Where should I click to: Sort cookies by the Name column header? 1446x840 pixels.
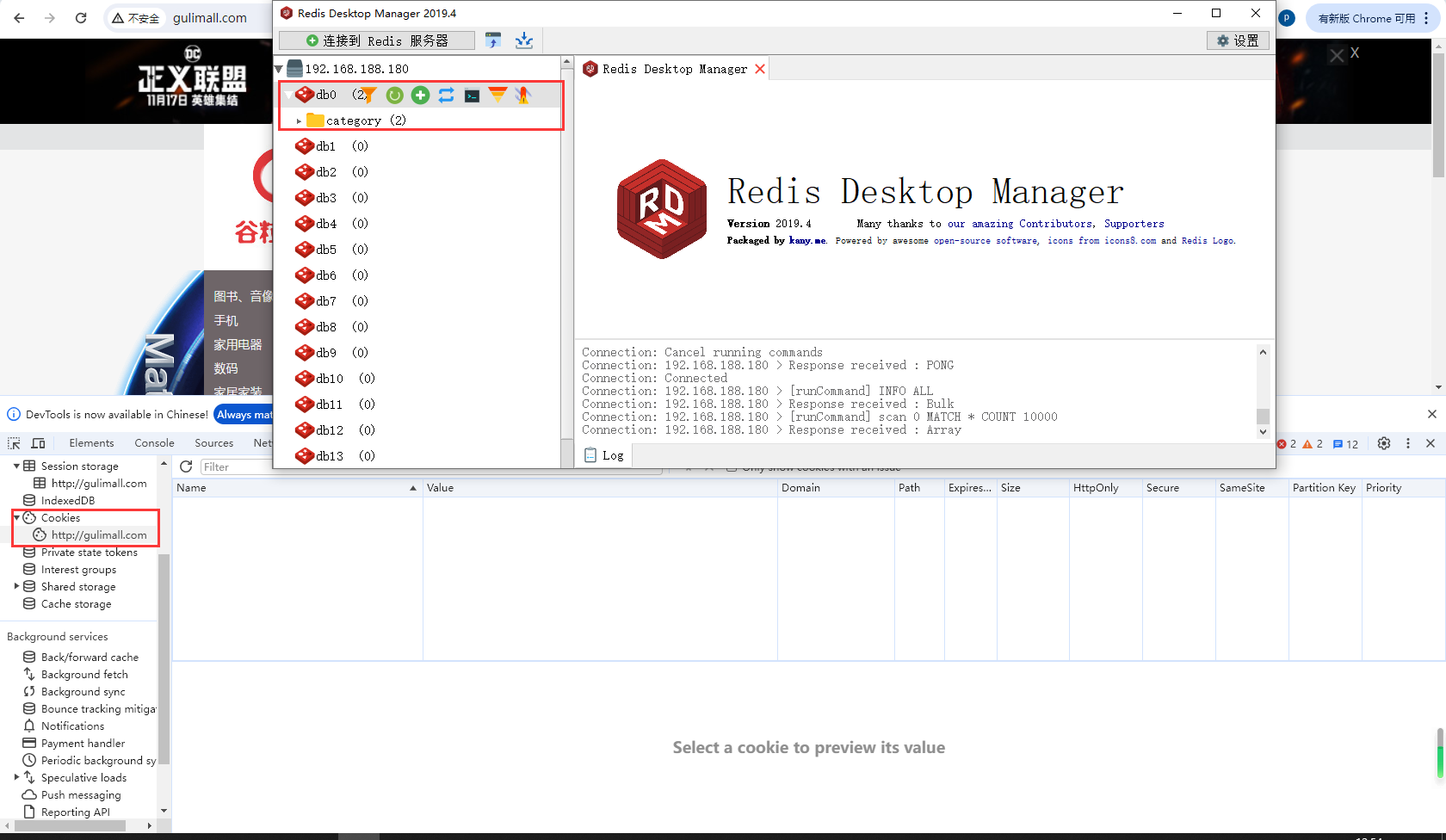pyautogui.click(x=297, y=488)
